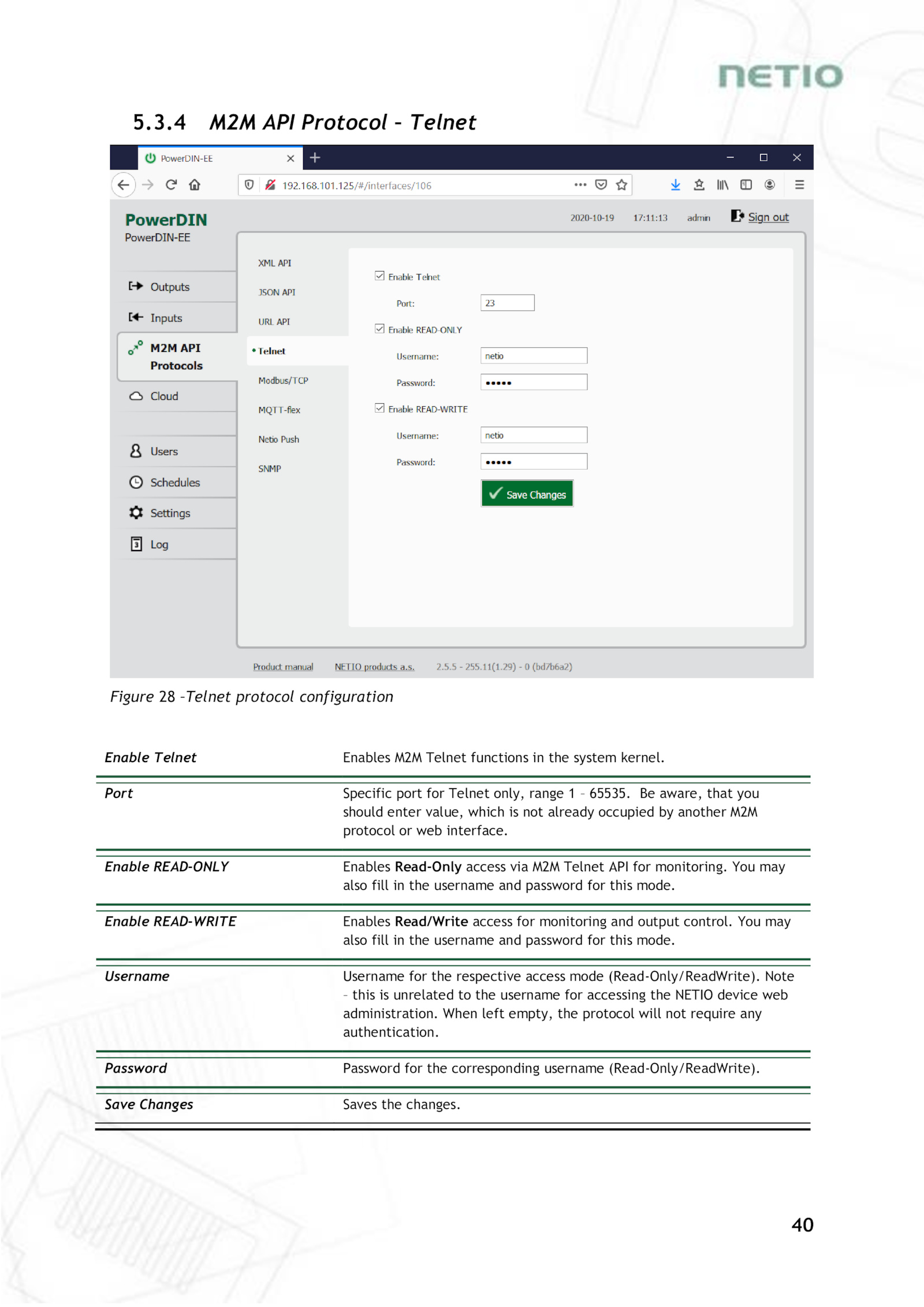Switch to the MQTT-flex protocol tab

pyautogui.click(x=279, y=410)
